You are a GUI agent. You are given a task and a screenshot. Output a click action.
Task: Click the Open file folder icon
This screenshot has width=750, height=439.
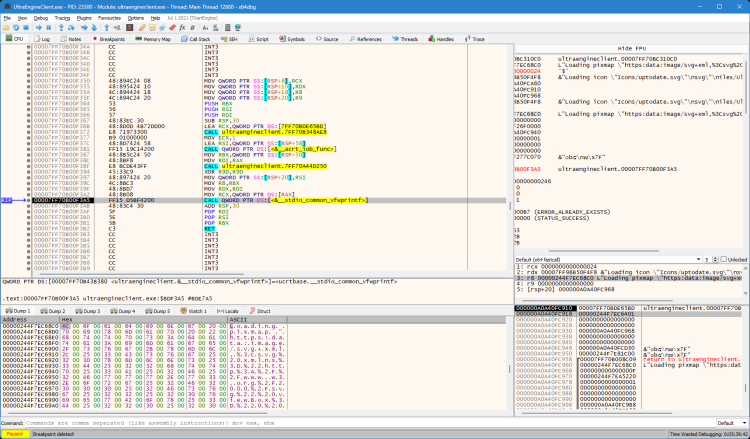click(x=6, y=28)
